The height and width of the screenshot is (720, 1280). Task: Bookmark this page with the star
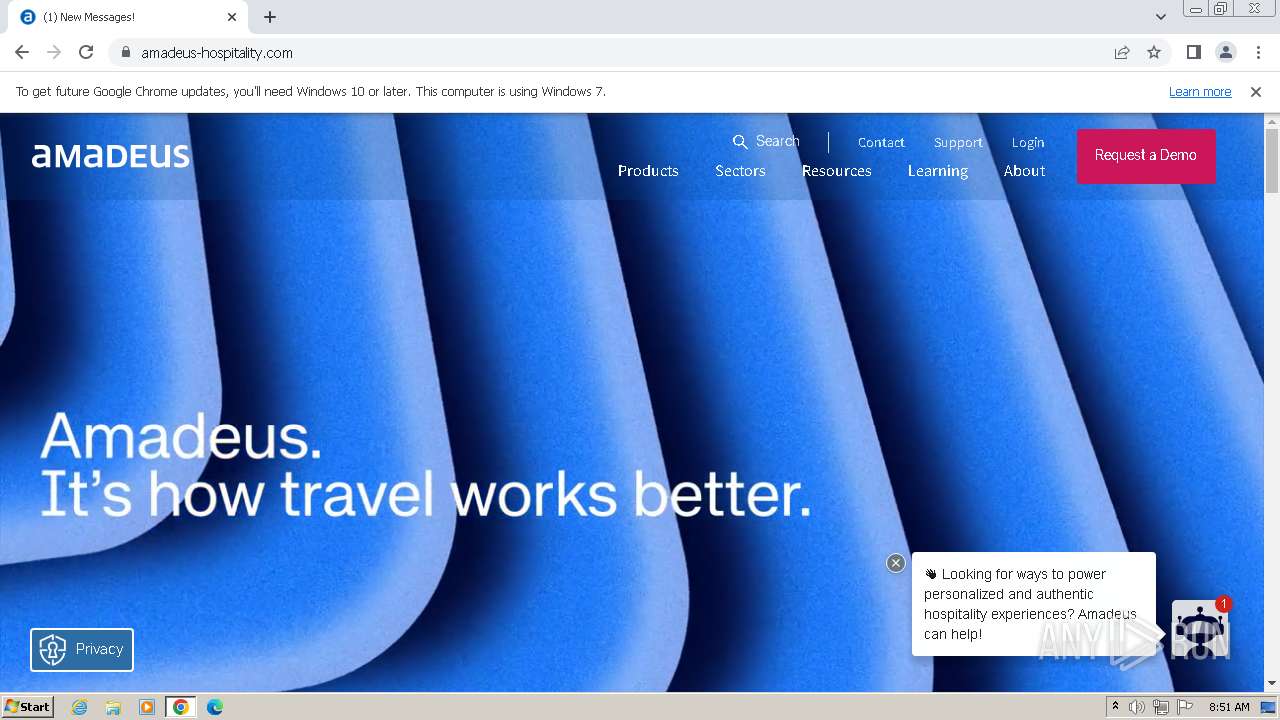1154,52
